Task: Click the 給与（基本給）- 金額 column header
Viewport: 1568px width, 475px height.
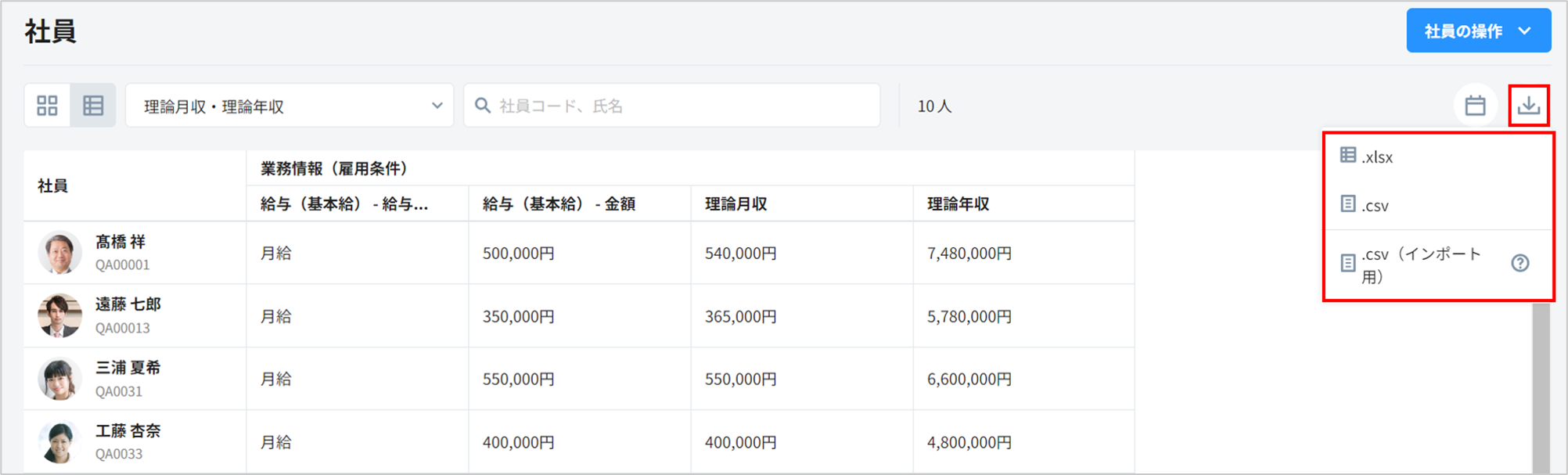Action: (x=559, y=204)
